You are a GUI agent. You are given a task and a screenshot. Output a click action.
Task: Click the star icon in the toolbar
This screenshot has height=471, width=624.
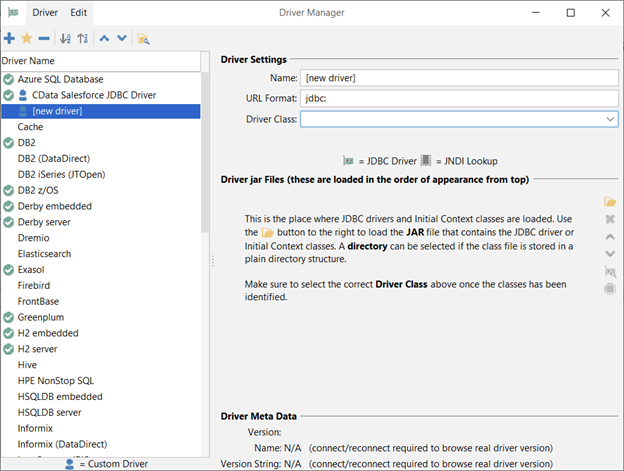pyautogui.click(x=26, y=38)
